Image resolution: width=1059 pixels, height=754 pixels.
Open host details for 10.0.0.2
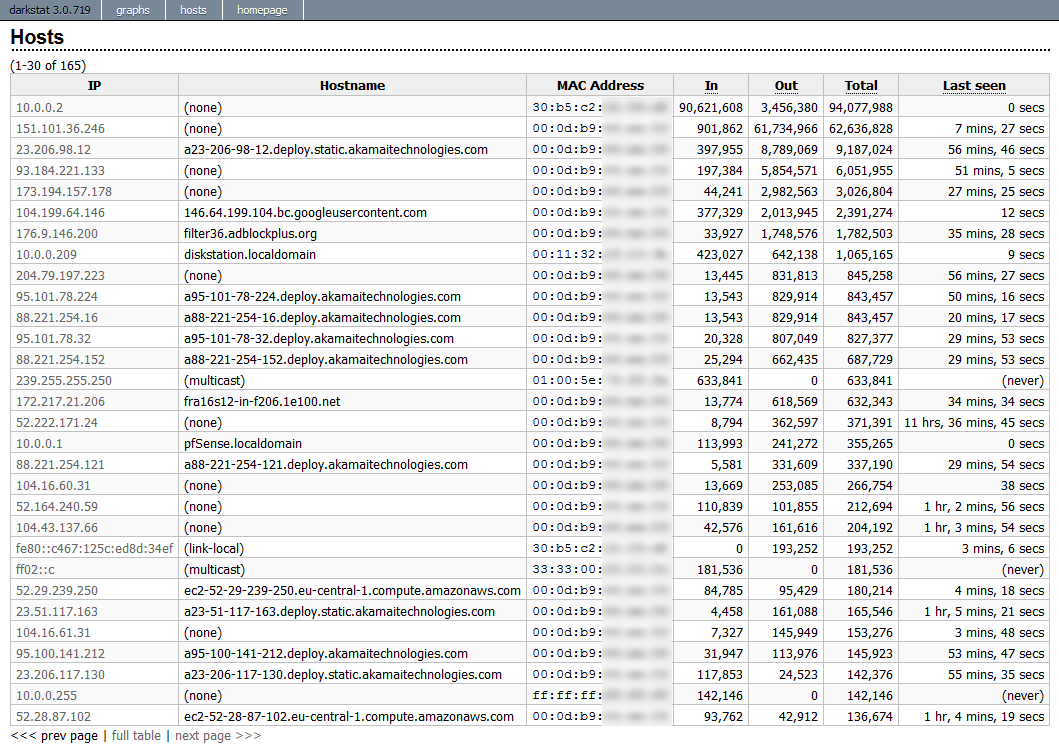[x=39, y=107]
